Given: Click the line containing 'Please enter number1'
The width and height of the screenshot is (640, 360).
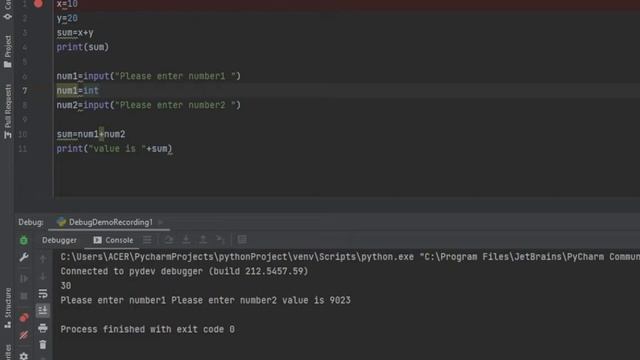Looking at the screenshot, I should pyautogui.click(x=149, y=76).
